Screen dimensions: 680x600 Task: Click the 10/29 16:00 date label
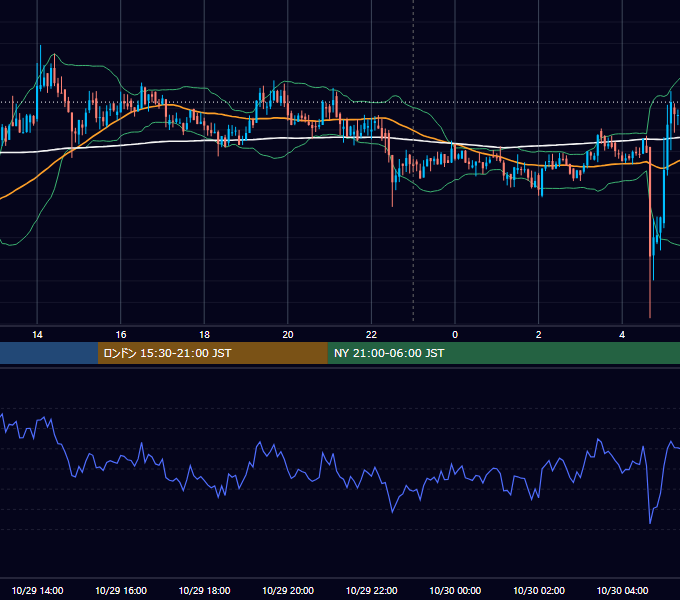(121, 590)
